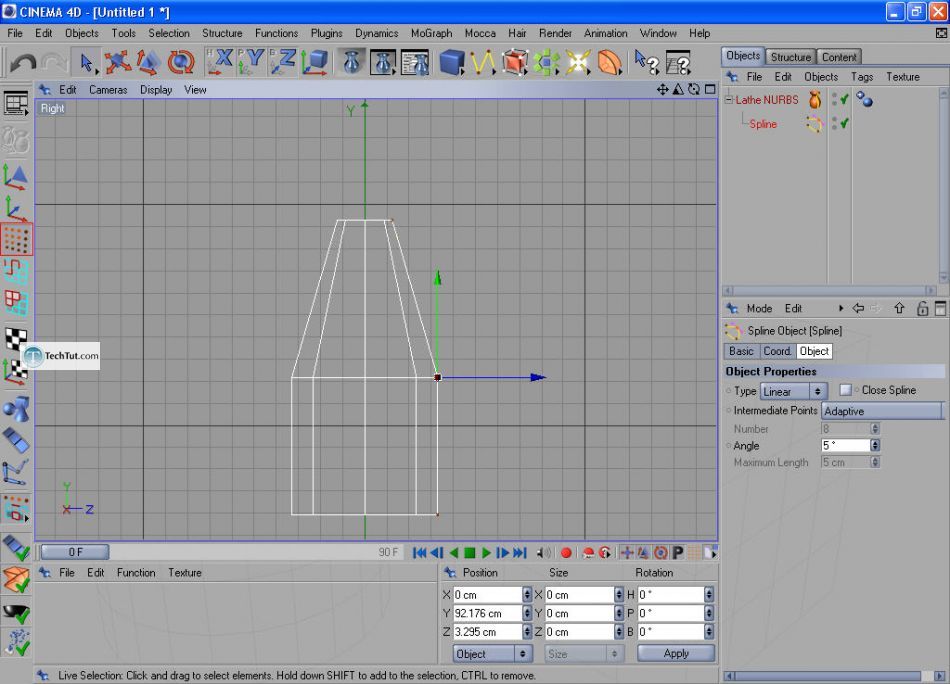Screen dimensions: 950x684
Task: Click the Redo arrow icon
Action: tap(55, 62)
